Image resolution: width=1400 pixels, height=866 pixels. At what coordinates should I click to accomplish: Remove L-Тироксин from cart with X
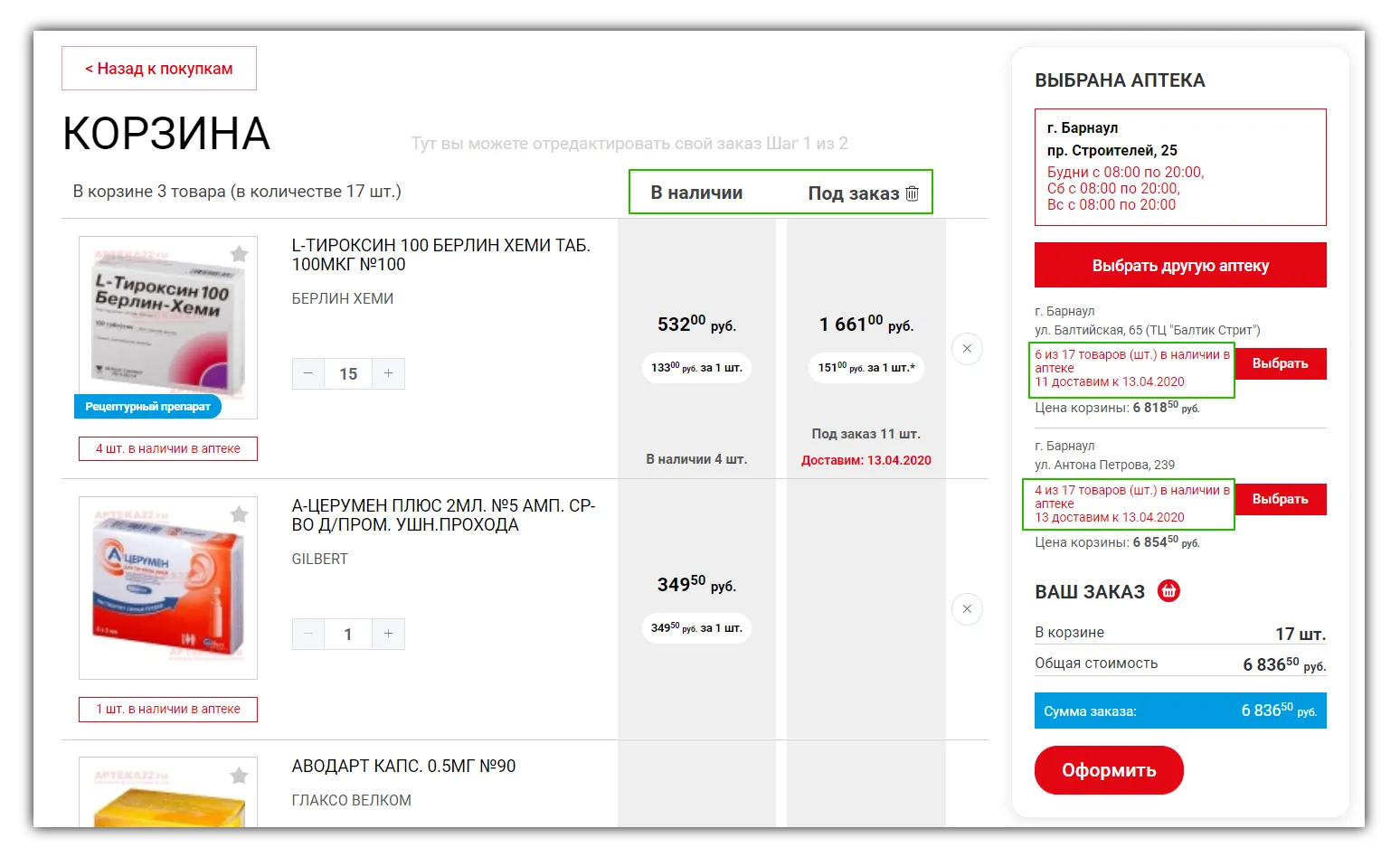click(967, 349)
